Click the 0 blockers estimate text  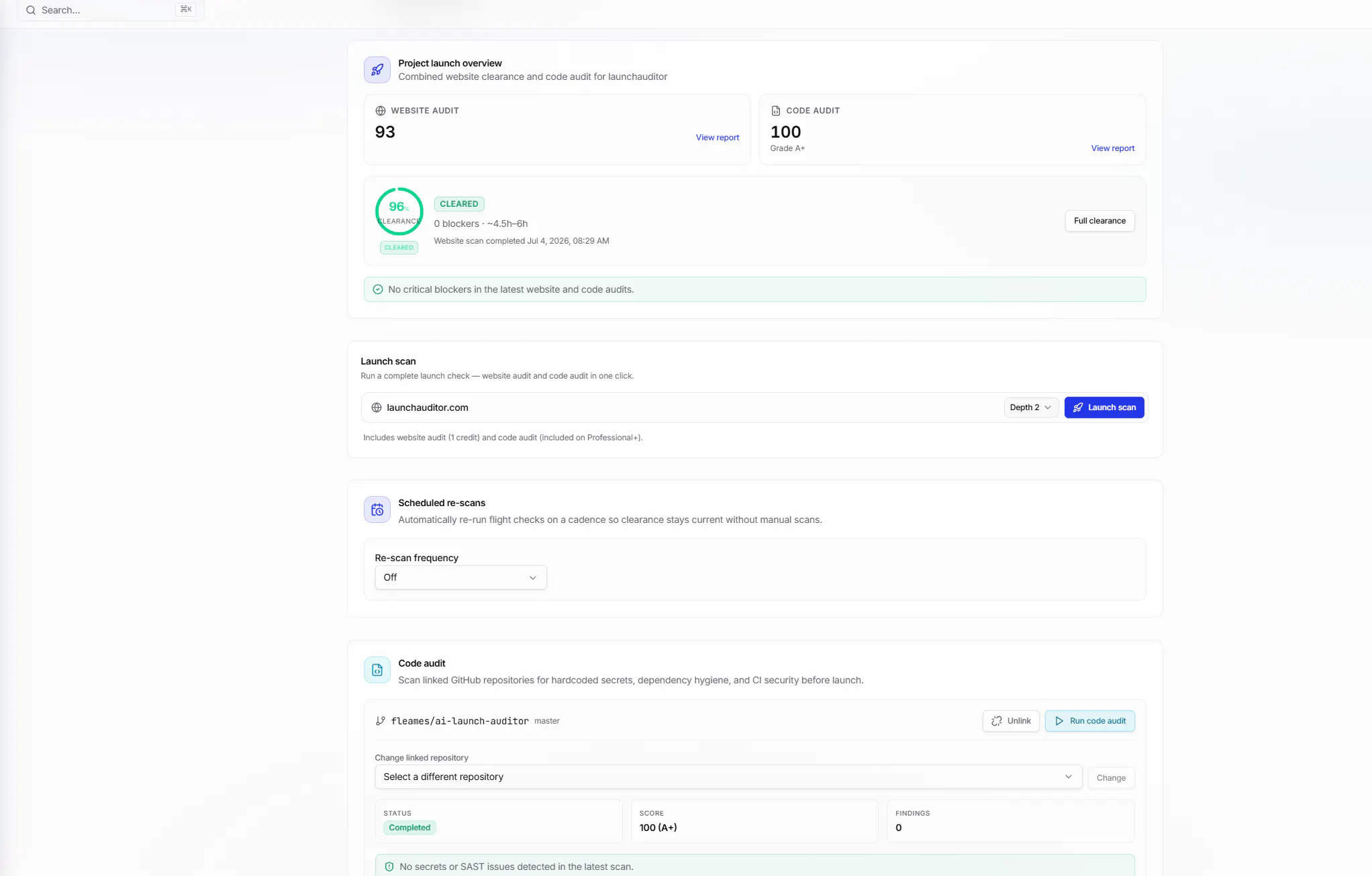481,224
